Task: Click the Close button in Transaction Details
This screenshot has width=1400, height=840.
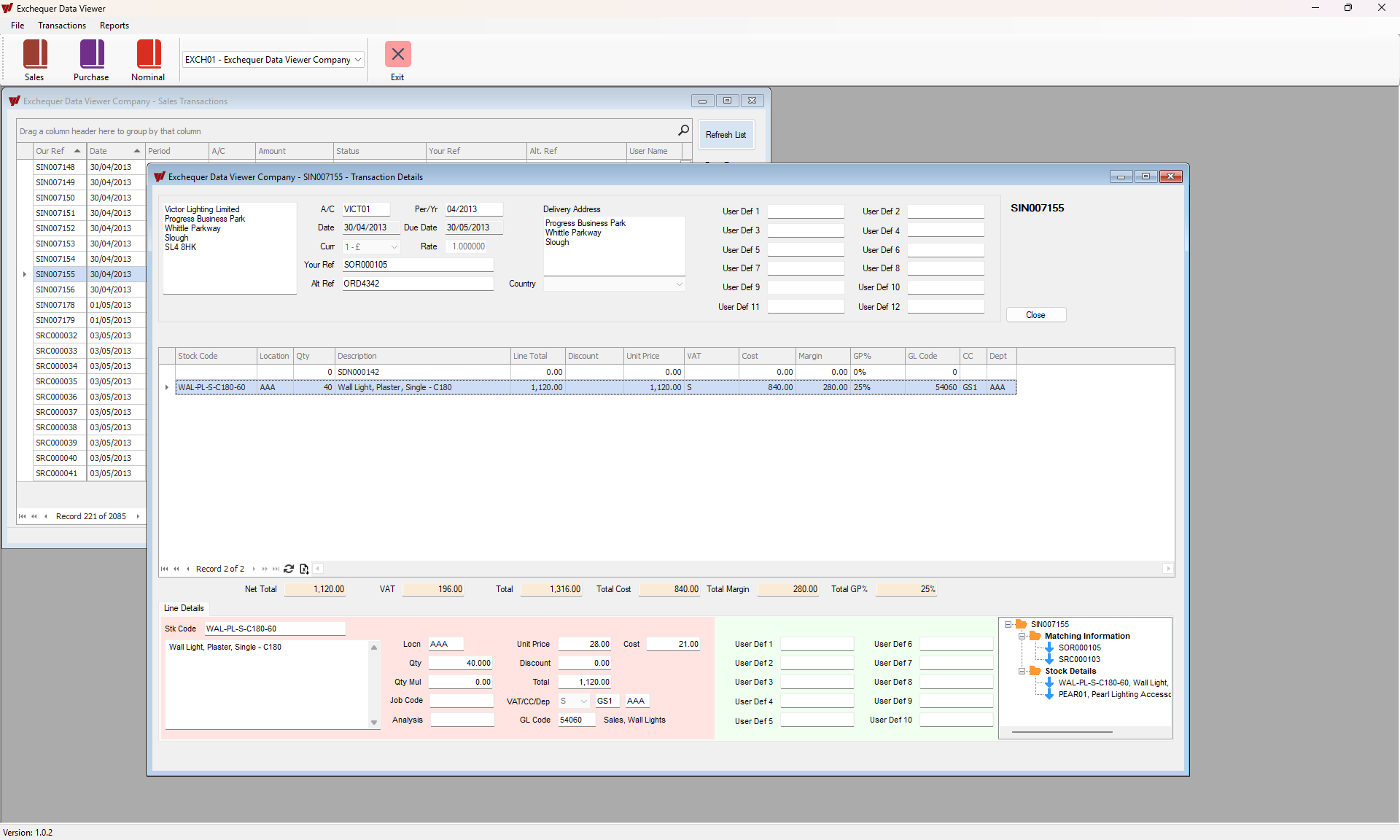Action: tap(1035, 315)
